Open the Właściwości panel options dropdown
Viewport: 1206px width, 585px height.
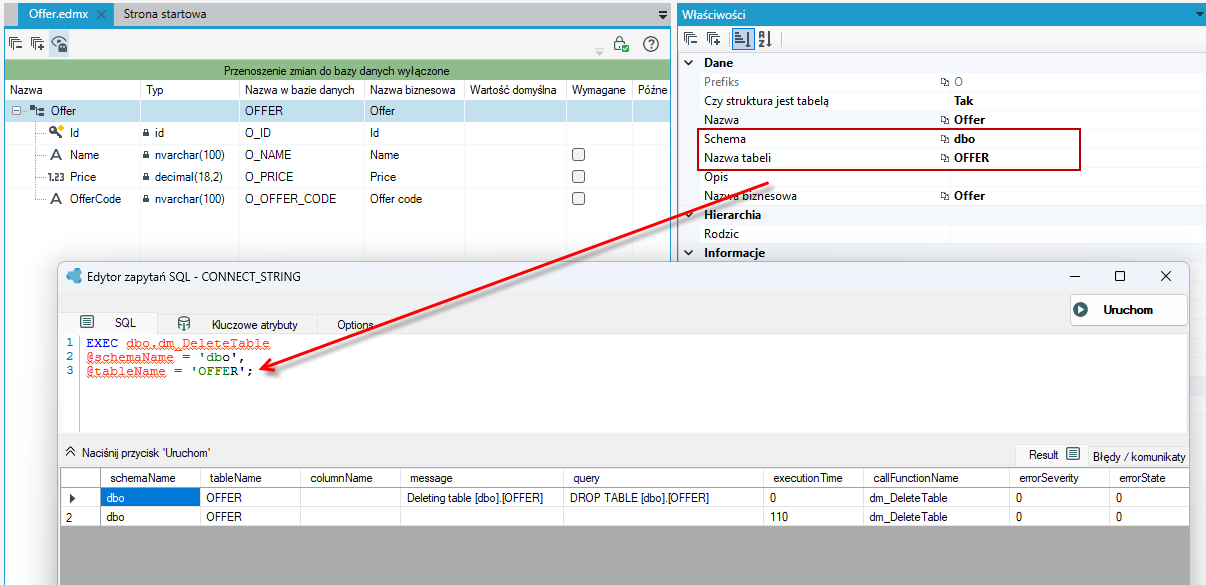[1199, 15]
